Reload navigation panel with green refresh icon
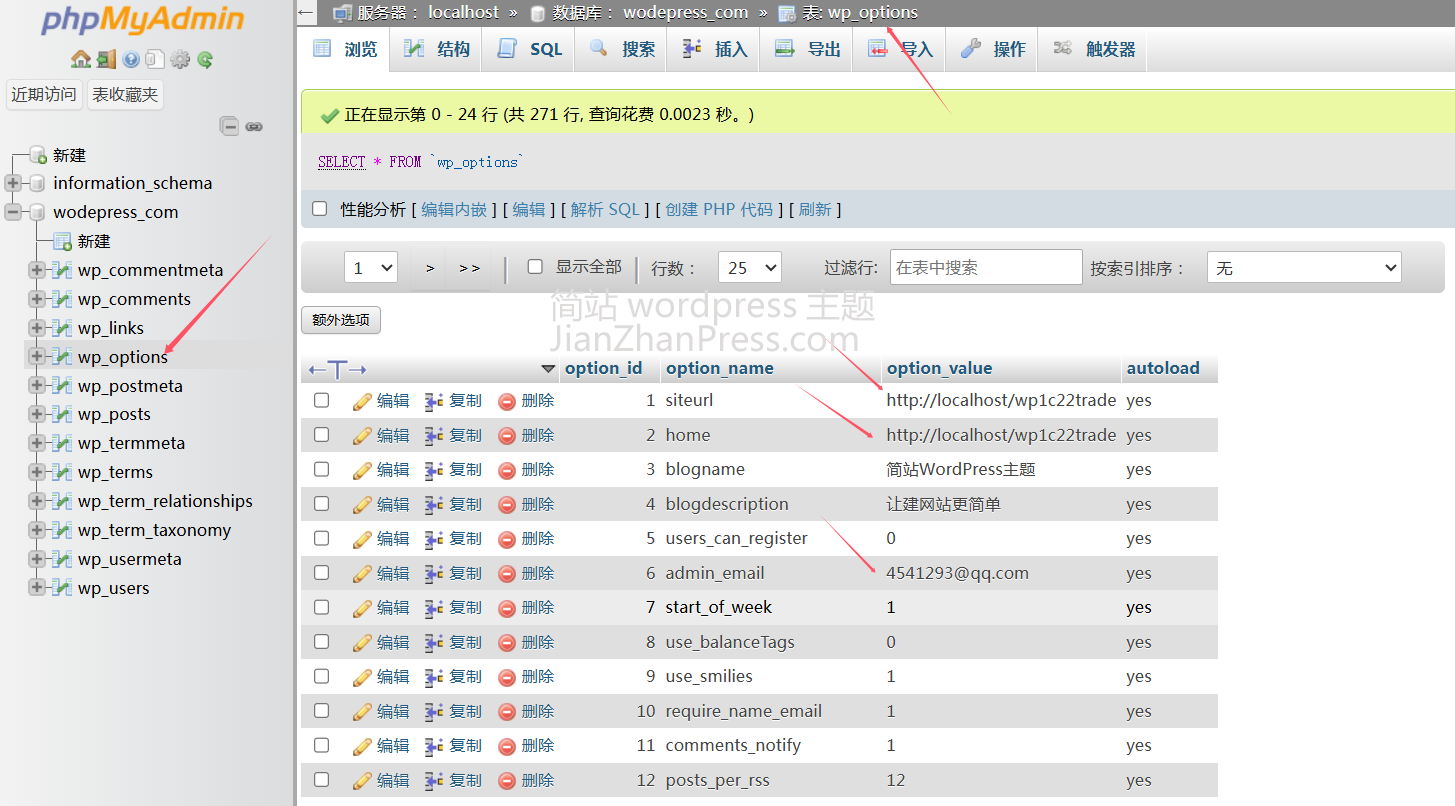The image size is (1455, 806). [x=205, y=60]
